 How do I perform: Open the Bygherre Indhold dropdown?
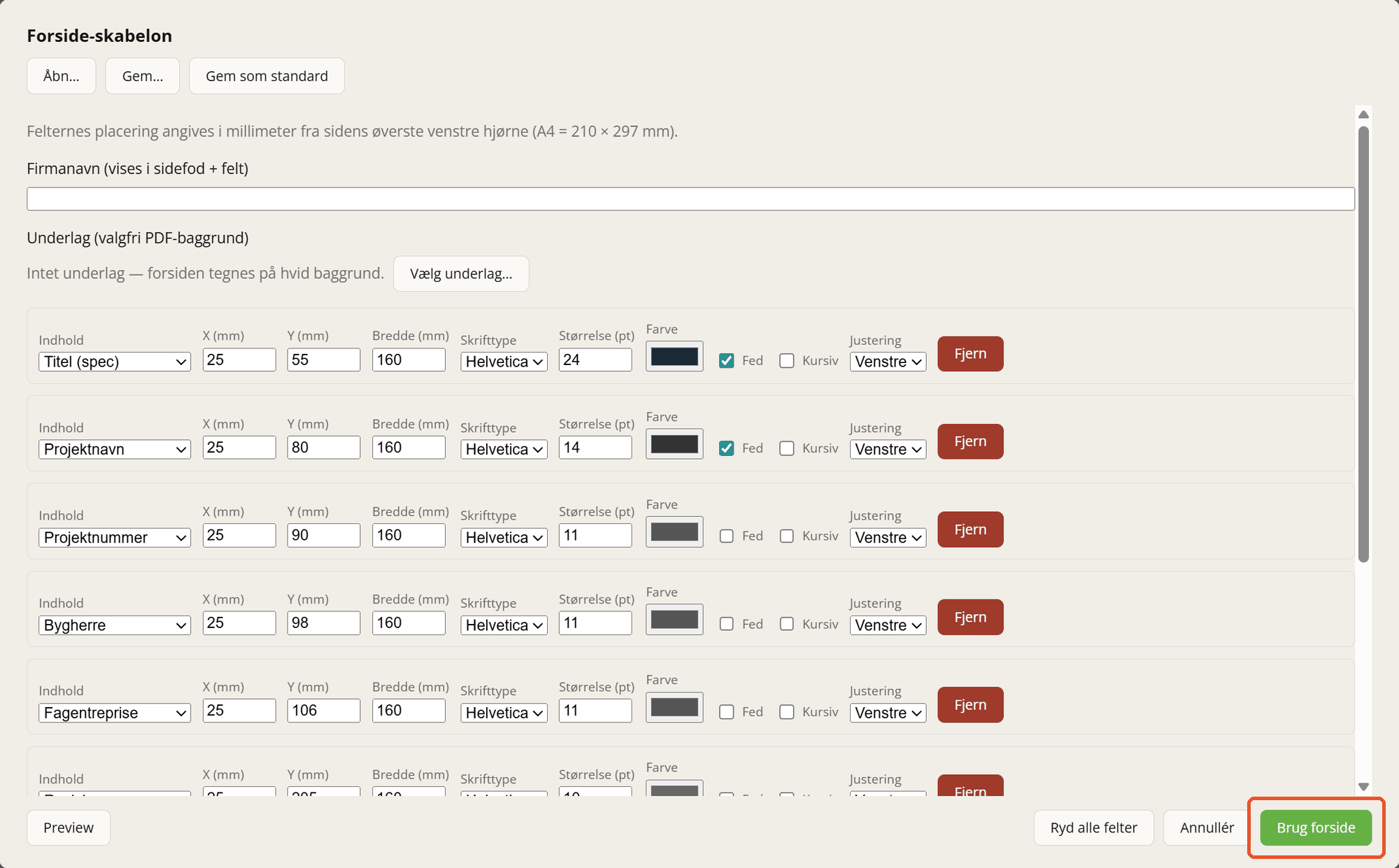[x=115, y=625]
